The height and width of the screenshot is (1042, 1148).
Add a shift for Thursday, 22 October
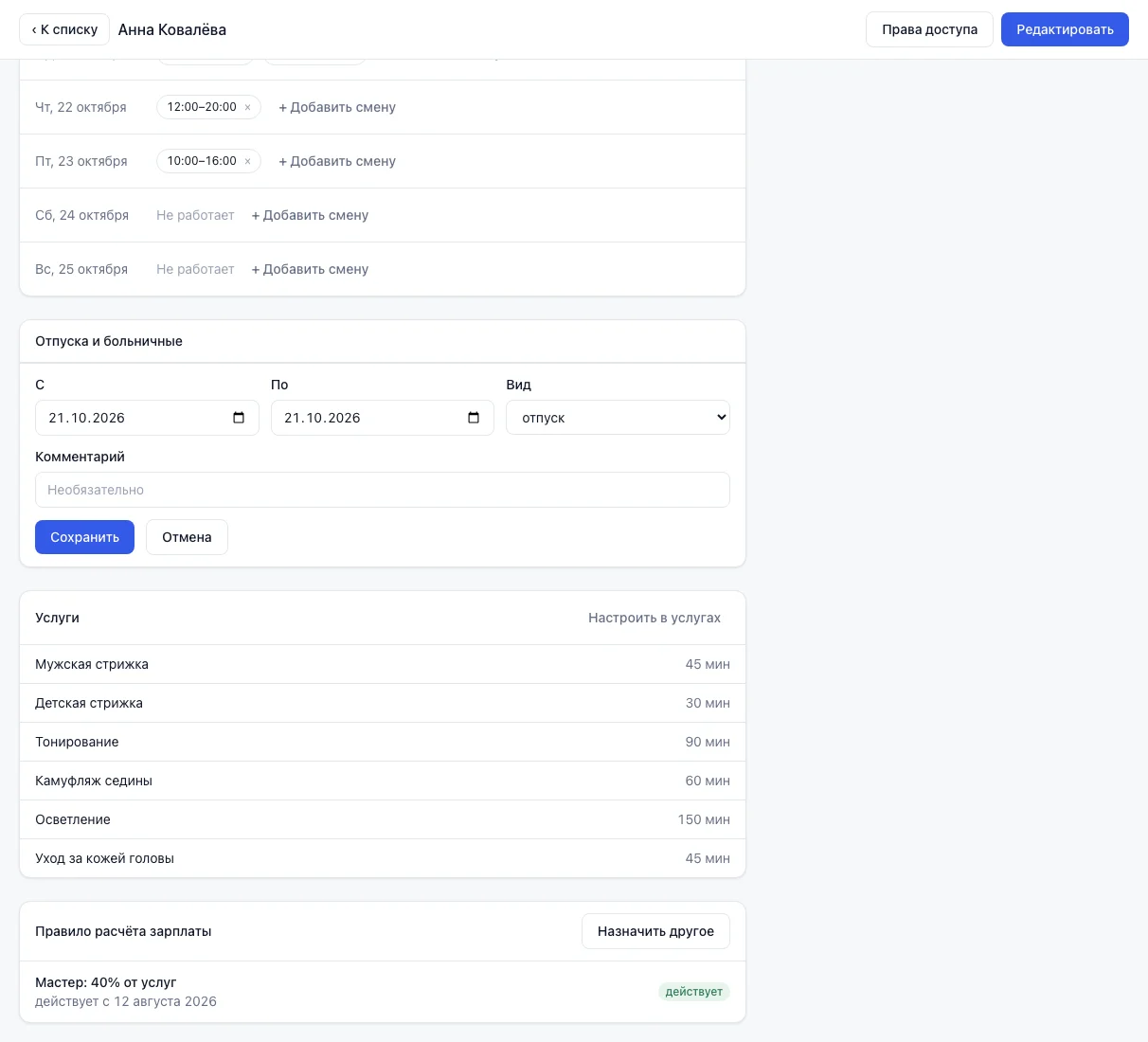click(x=337, y=107)
